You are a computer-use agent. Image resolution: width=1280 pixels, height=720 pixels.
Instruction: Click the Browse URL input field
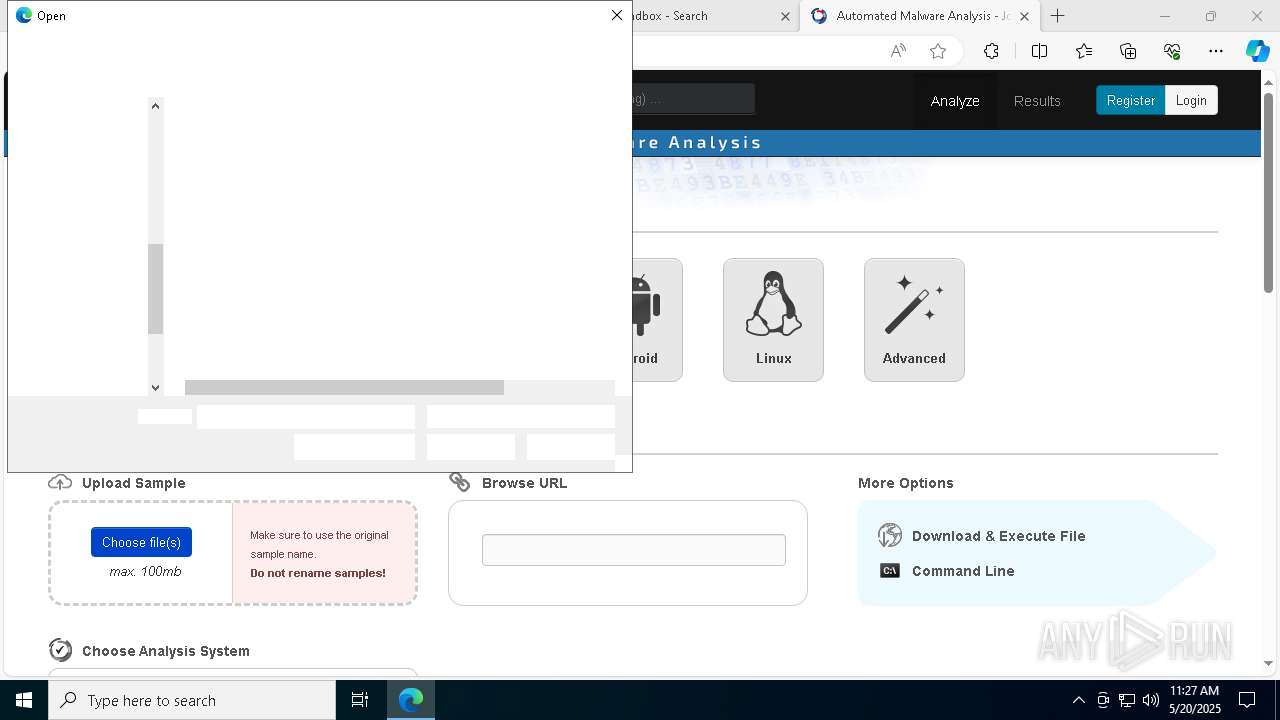click(634, 550)
